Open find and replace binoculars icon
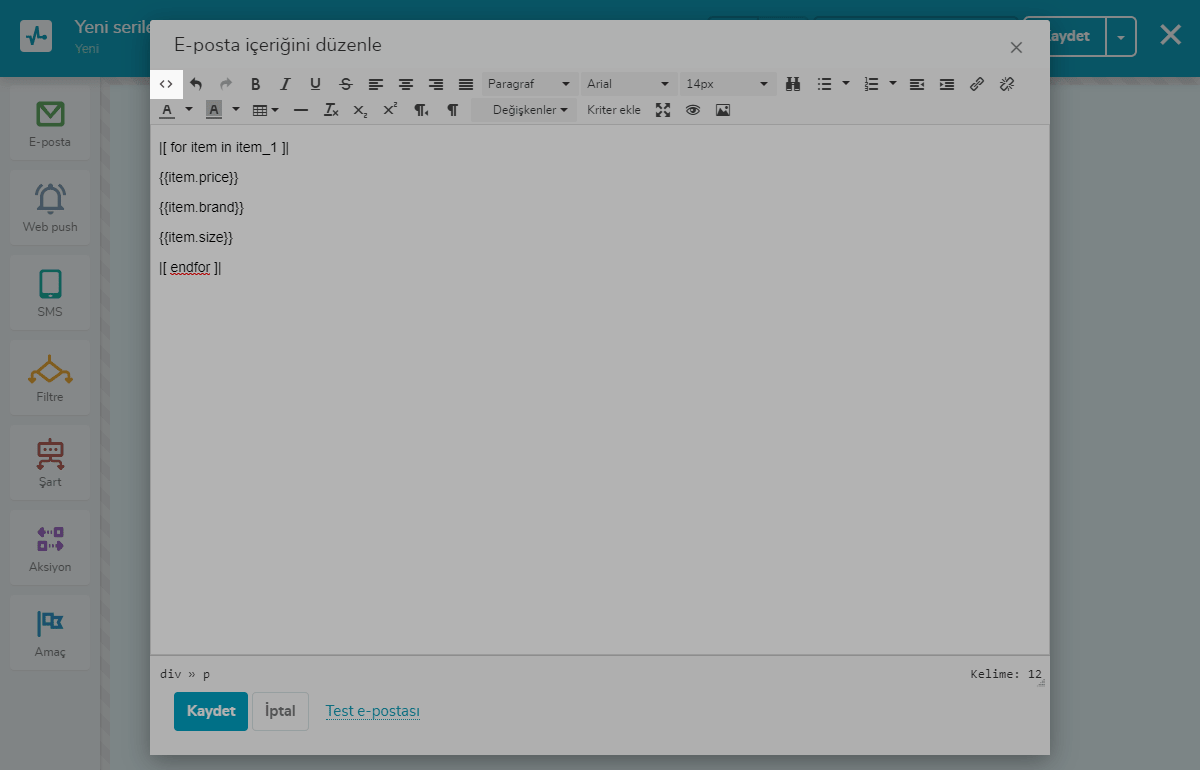Image resolution: width=1200 pixels, height=770 pixels. (793, 84)
